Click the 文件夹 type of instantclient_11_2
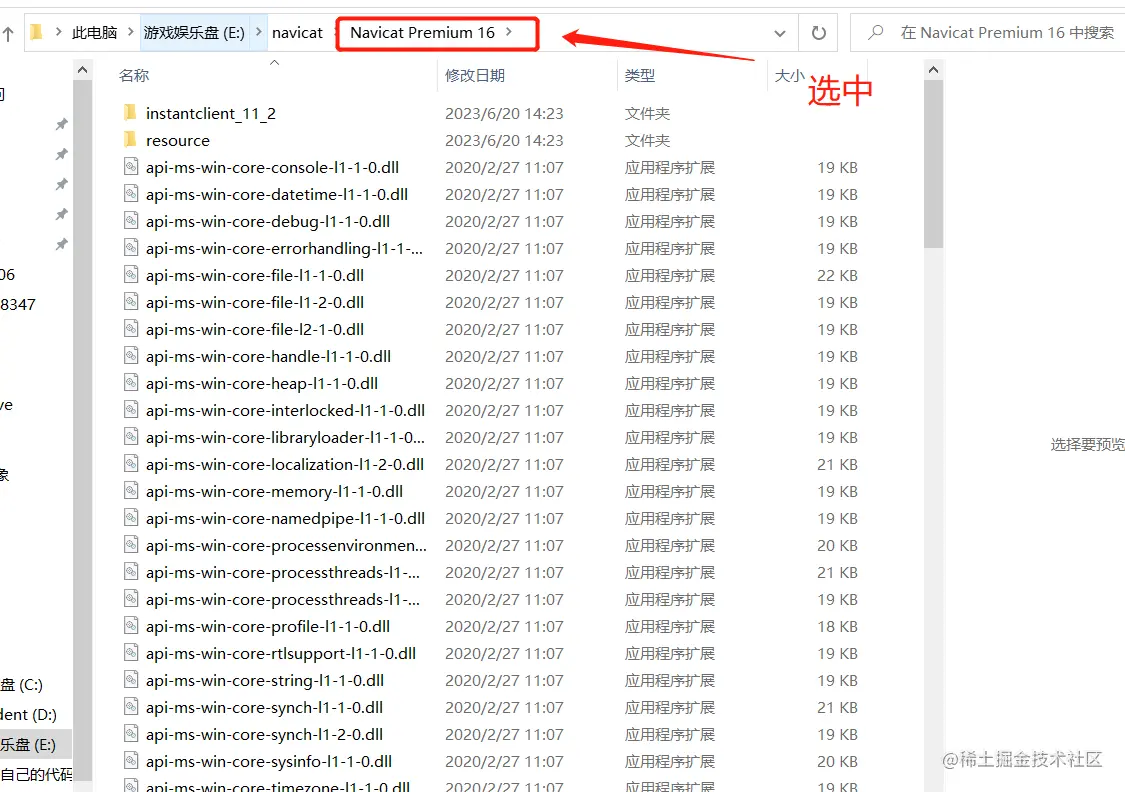1125x792 pixels. pyautogui.click(x=646, y=113)
